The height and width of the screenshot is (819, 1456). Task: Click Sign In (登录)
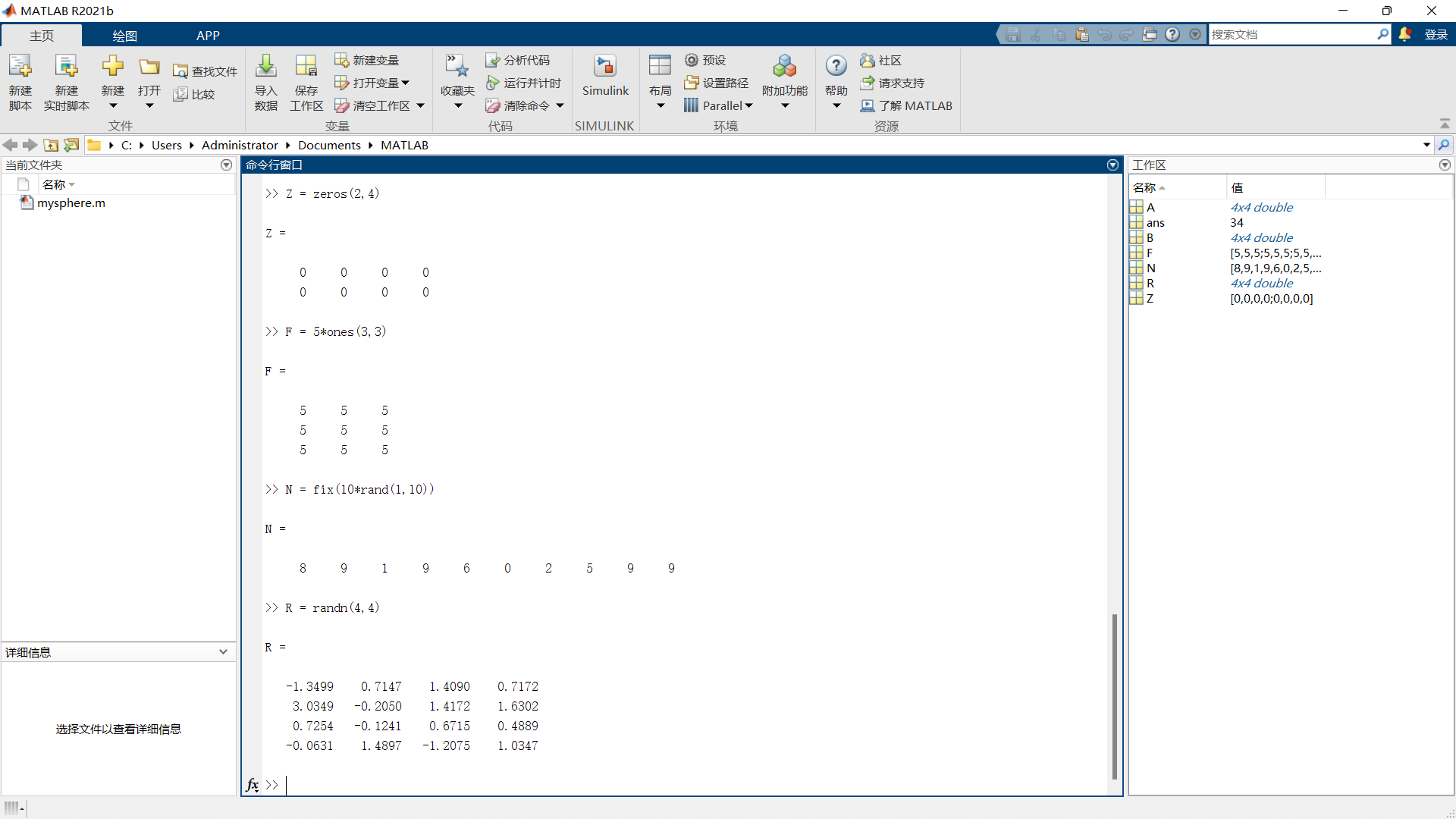click(1436, 34)
